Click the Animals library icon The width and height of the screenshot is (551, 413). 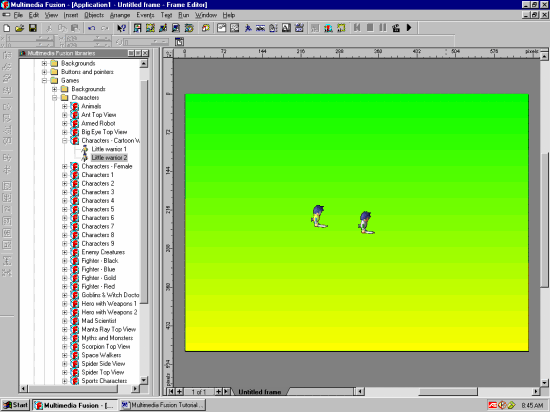(x=74, y=106)
